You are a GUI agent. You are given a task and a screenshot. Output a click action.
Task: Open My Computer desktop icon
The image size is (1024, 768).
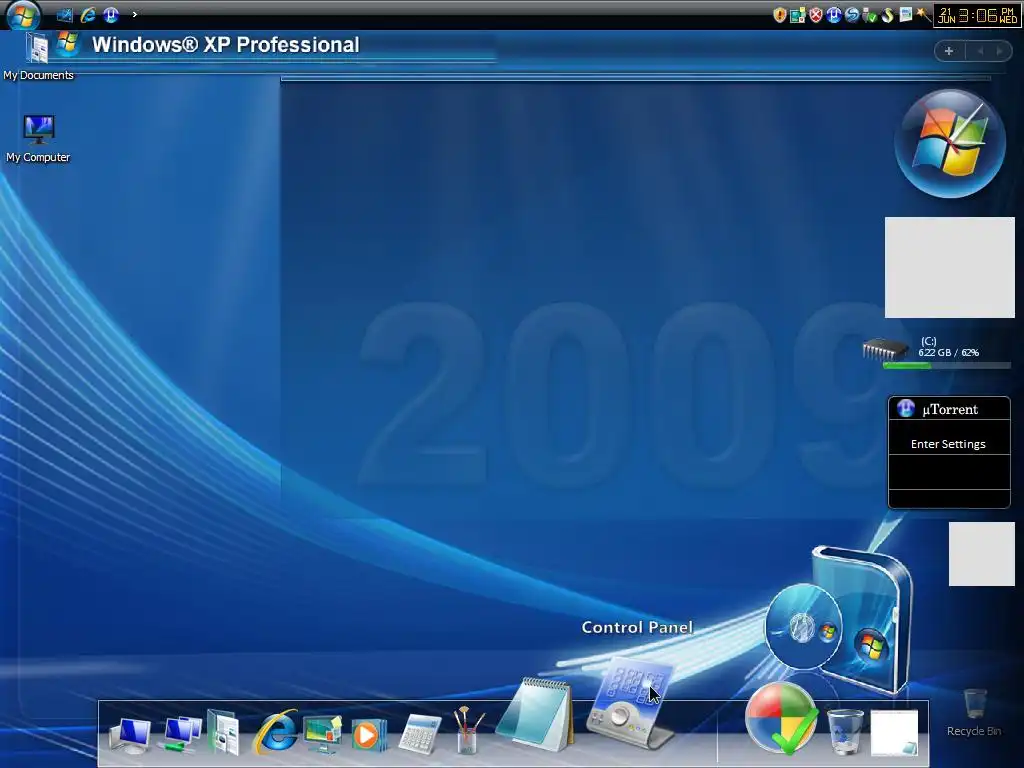click(38, 138)
